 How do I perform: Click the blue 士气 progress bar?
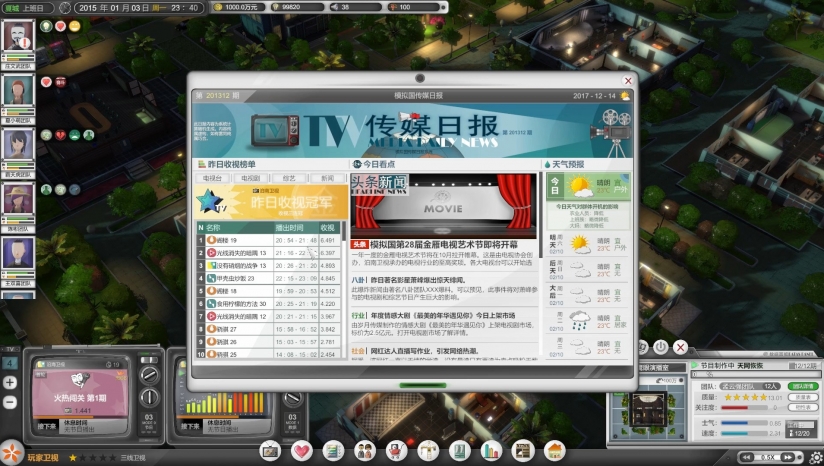[744, 423]
